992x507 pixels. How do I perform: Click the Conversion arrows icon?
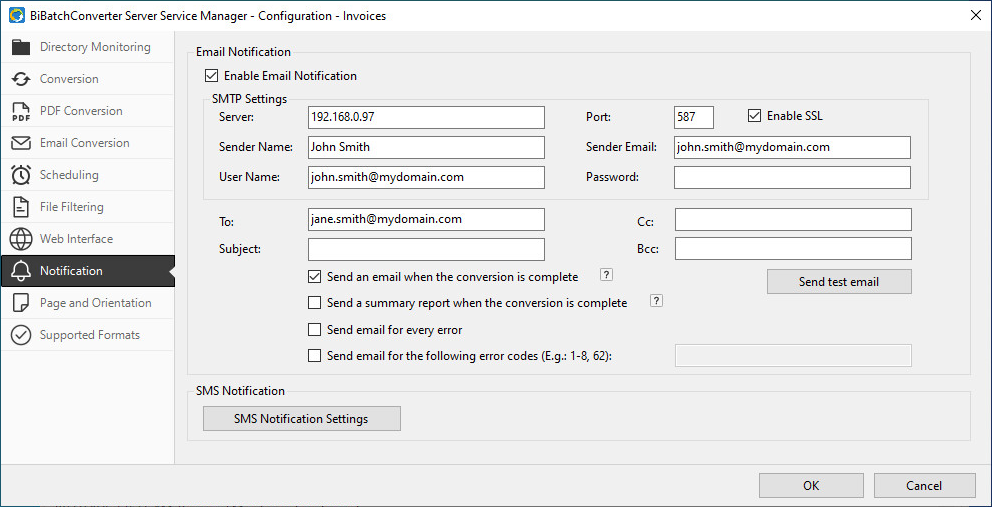point(21,79)
